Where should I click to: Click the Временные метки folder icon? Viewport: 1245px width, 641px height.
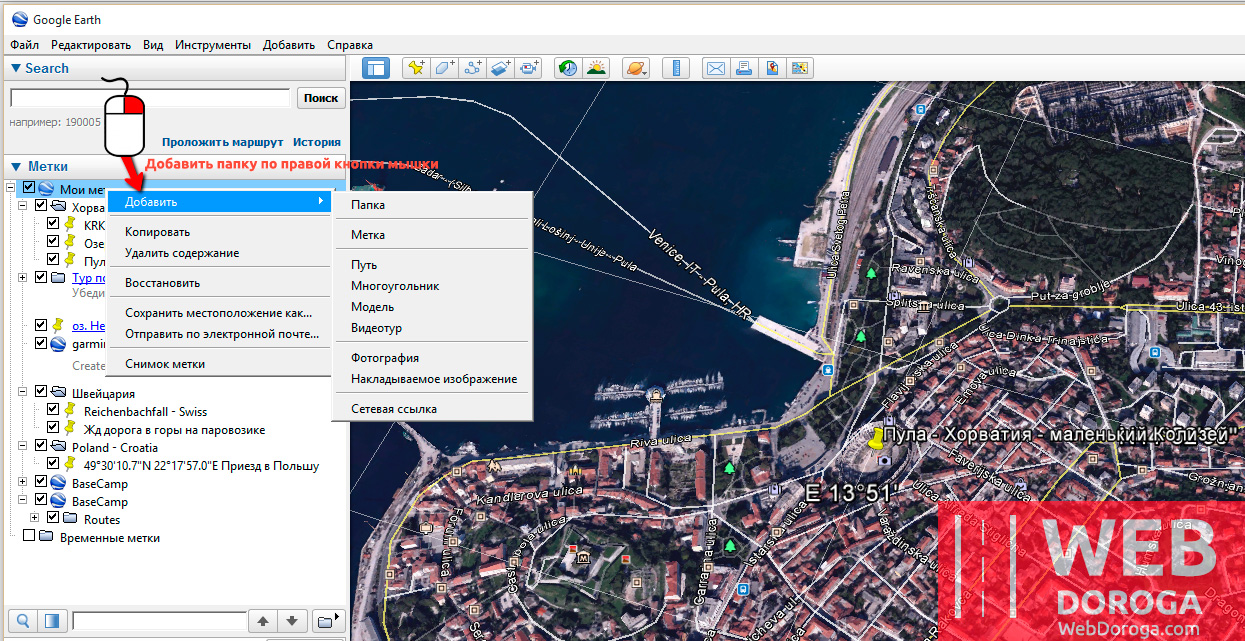tap(45, 537)
